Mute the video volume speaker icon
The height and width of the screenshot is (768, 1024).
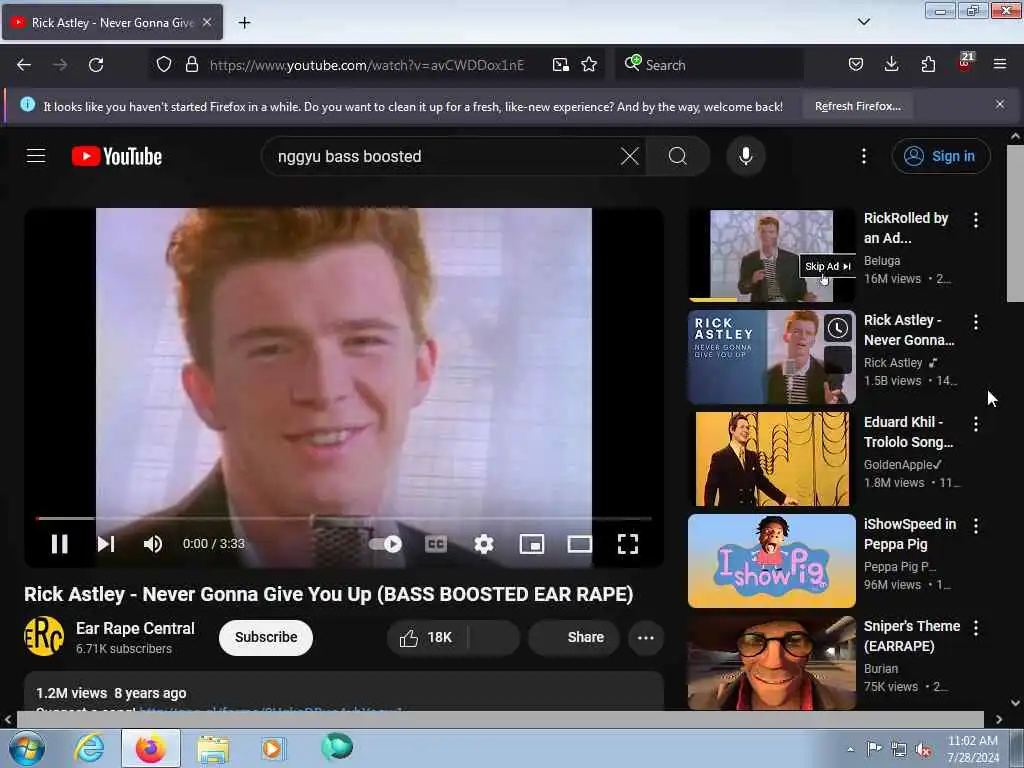153,544
